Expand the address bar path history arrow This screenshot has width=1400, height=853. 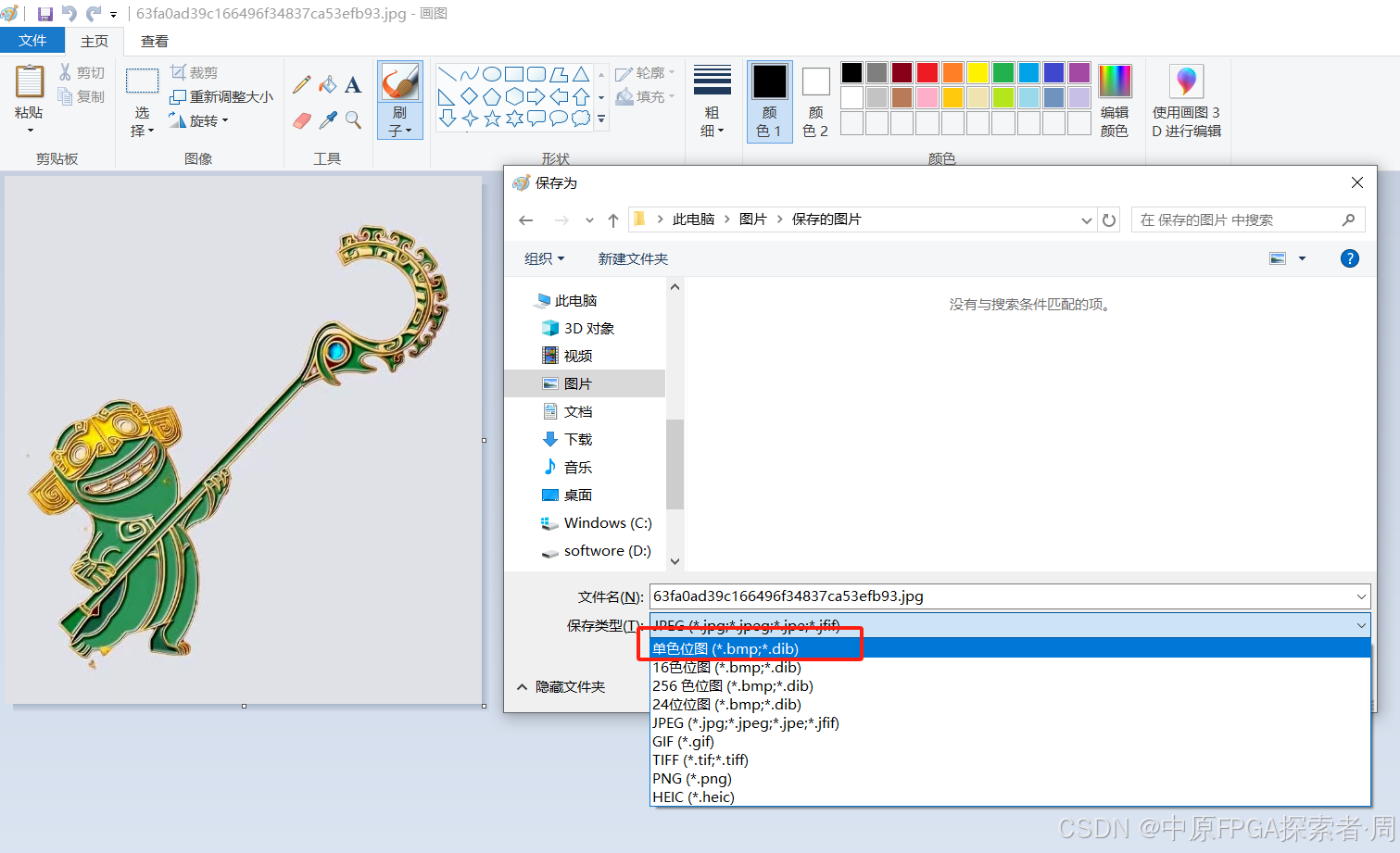[x=1087, y=220]
